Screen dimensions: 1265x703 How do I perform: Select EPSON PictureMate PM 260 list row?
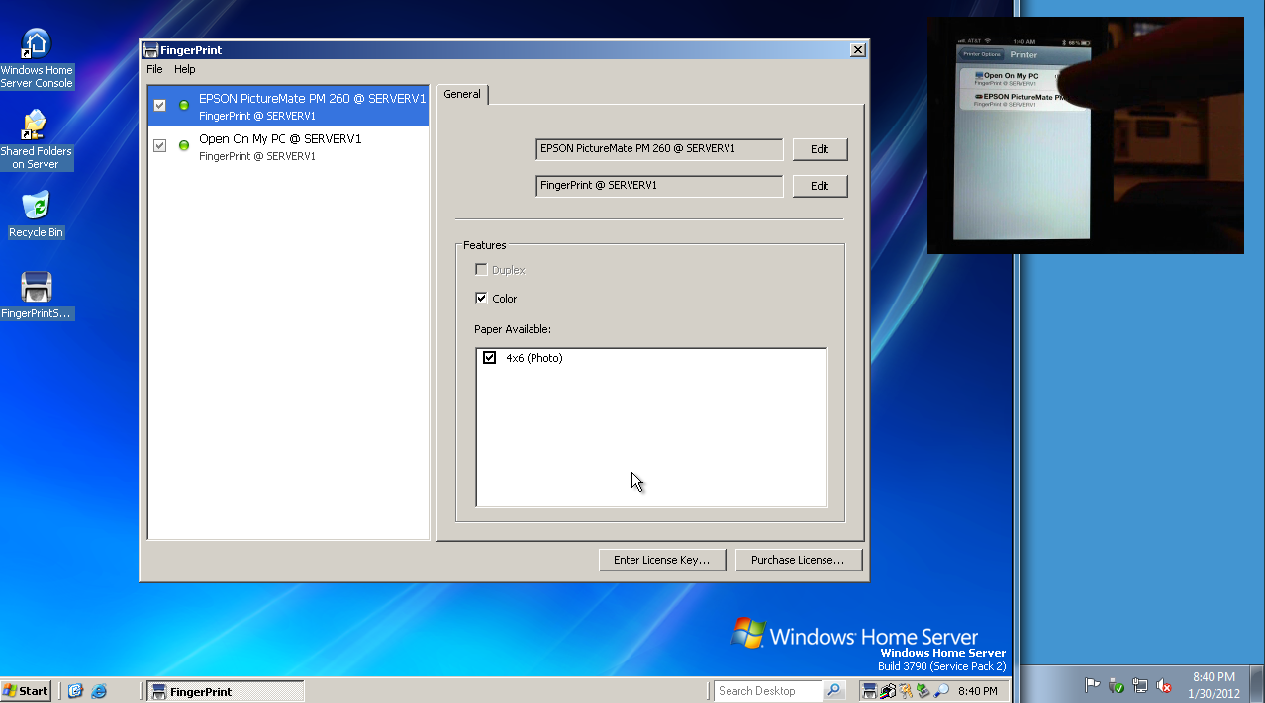point(288,105)
